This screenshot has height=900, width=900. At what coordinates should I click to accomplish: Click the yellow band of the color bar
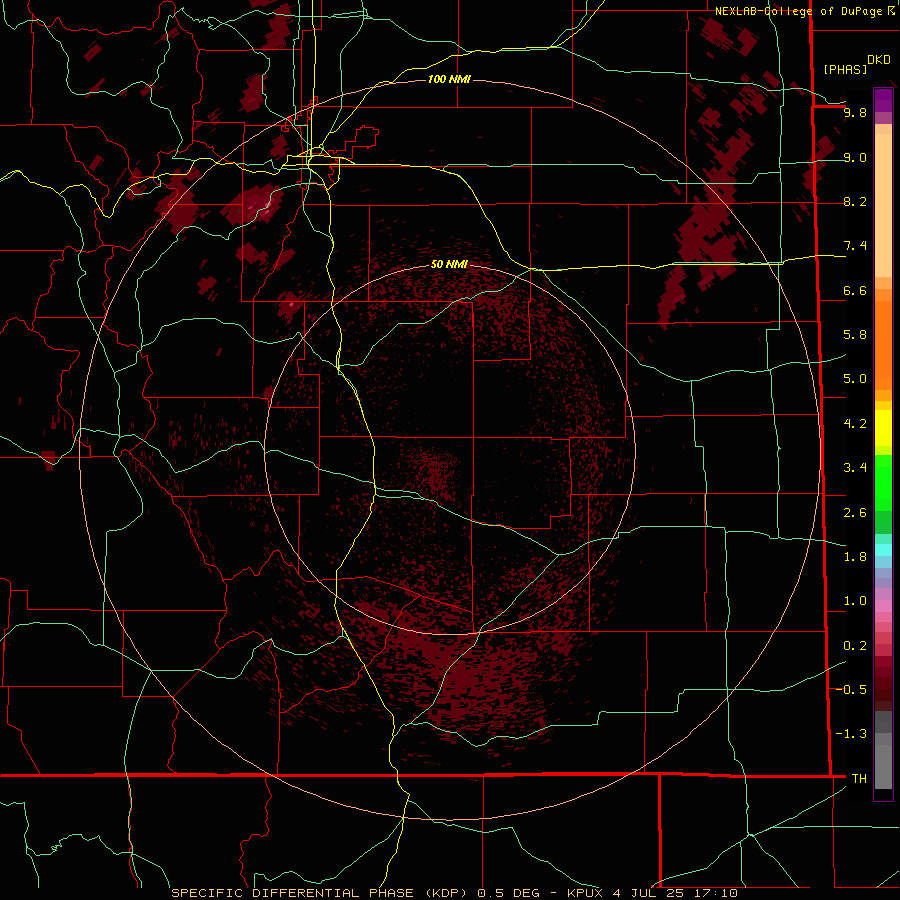883,428
